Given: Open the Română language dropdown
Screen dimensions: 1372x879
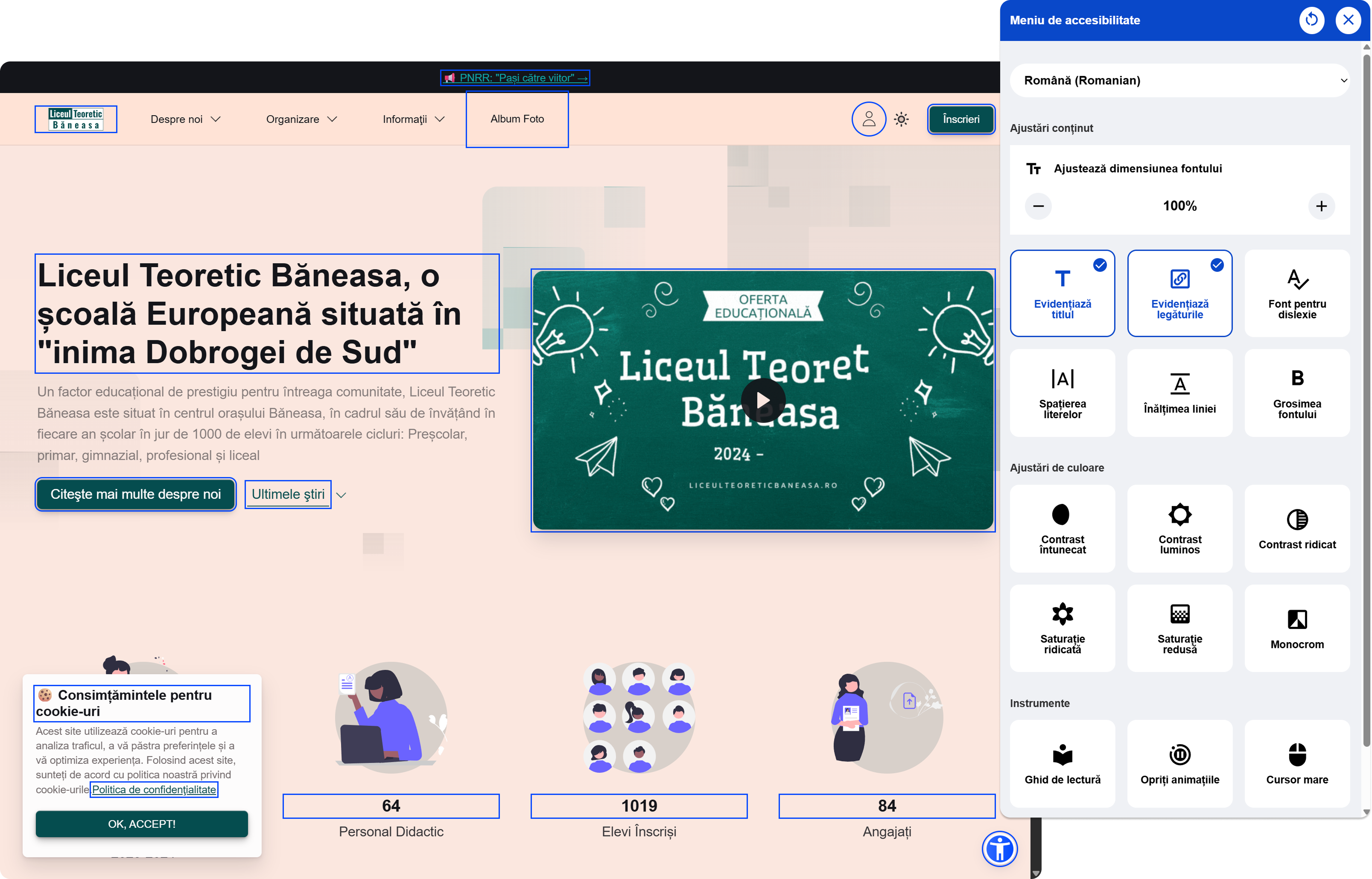Looking at the screenshot, I should point(1179,81).
